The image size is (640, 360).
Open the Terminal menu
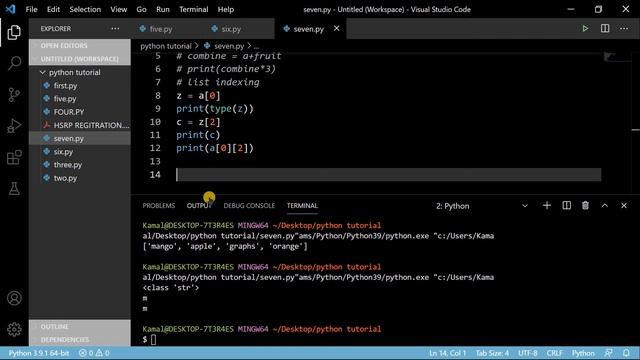tap(193, 9)
